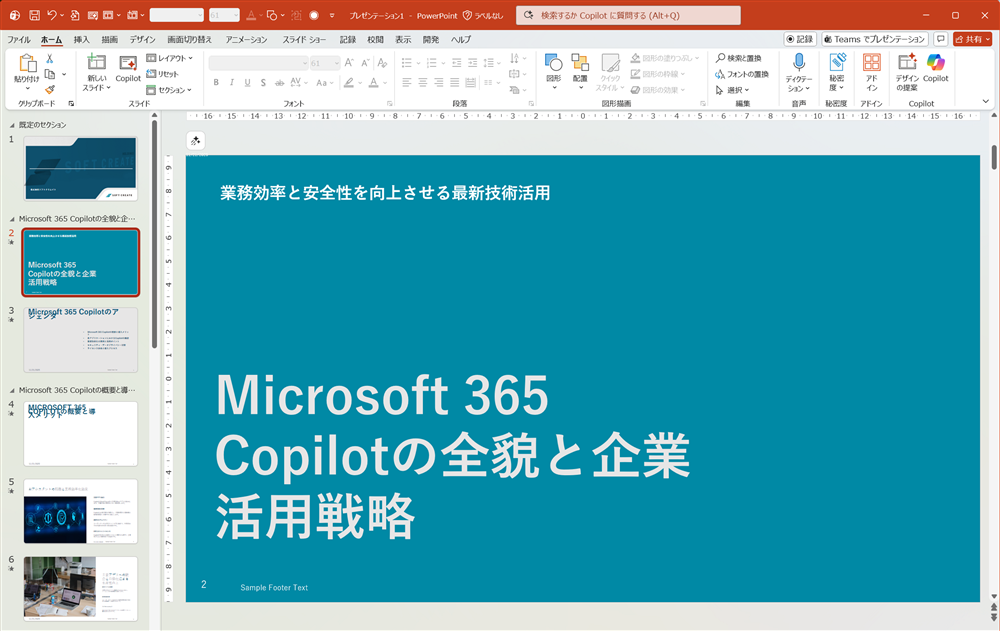The image size is (1000, 631).
Task: Switch to the 挿入 Insert tab
Action: 81,40
